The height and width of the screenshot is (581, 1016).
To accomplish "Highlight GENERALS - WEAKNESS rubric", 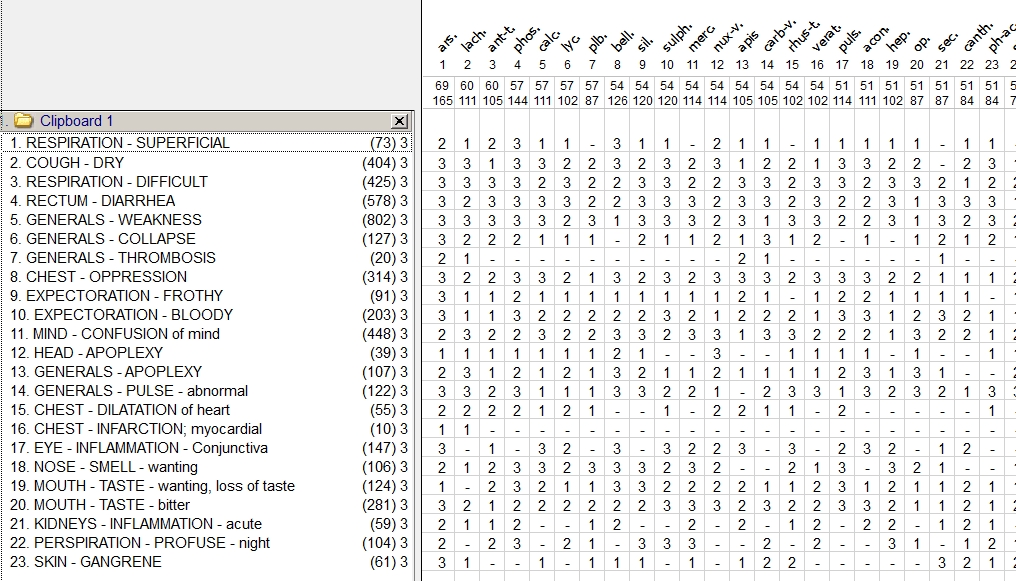I will (207, 220).
